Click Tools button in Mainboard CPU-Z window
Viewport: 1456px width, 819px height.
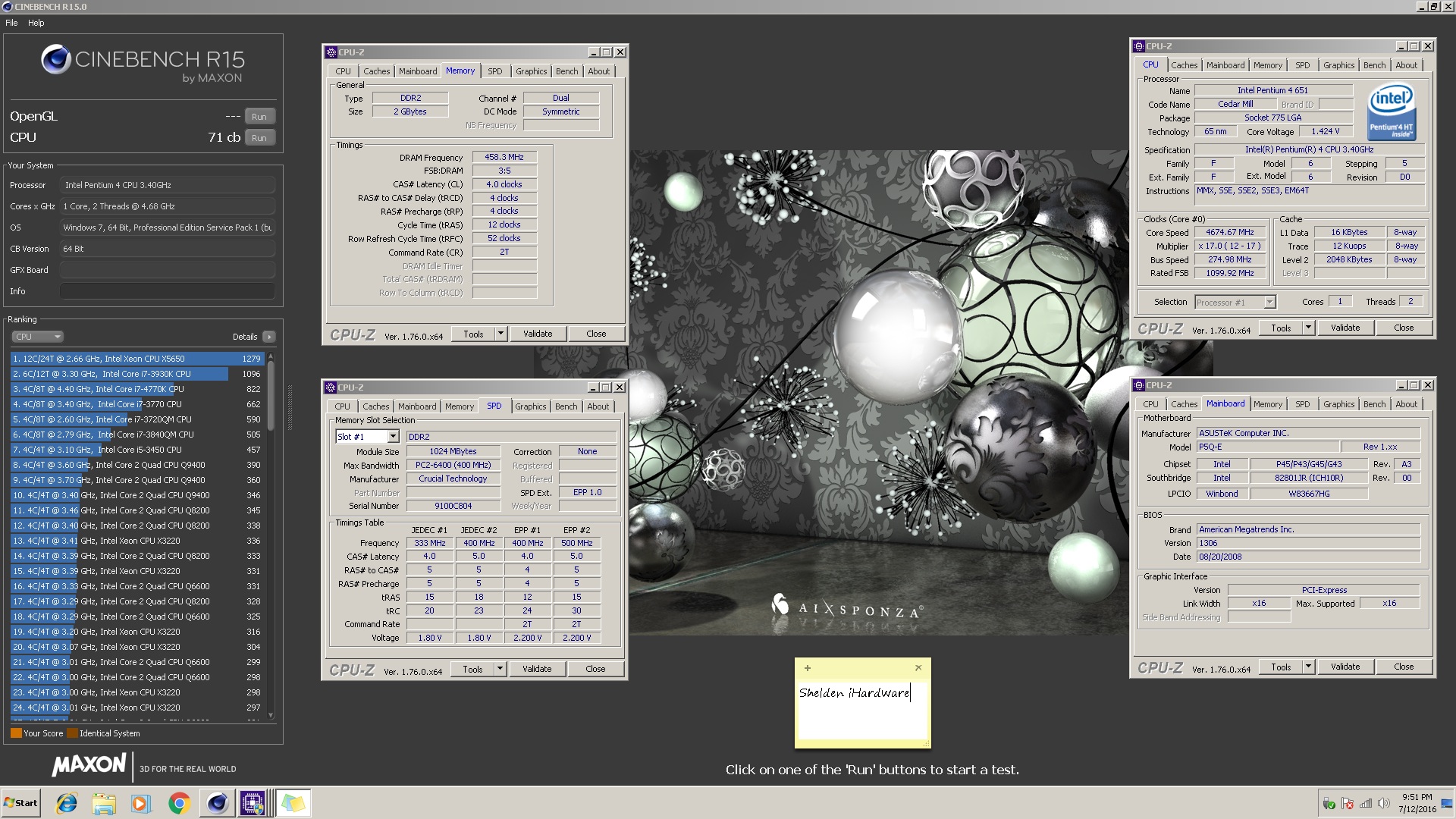click(1281, 667)
